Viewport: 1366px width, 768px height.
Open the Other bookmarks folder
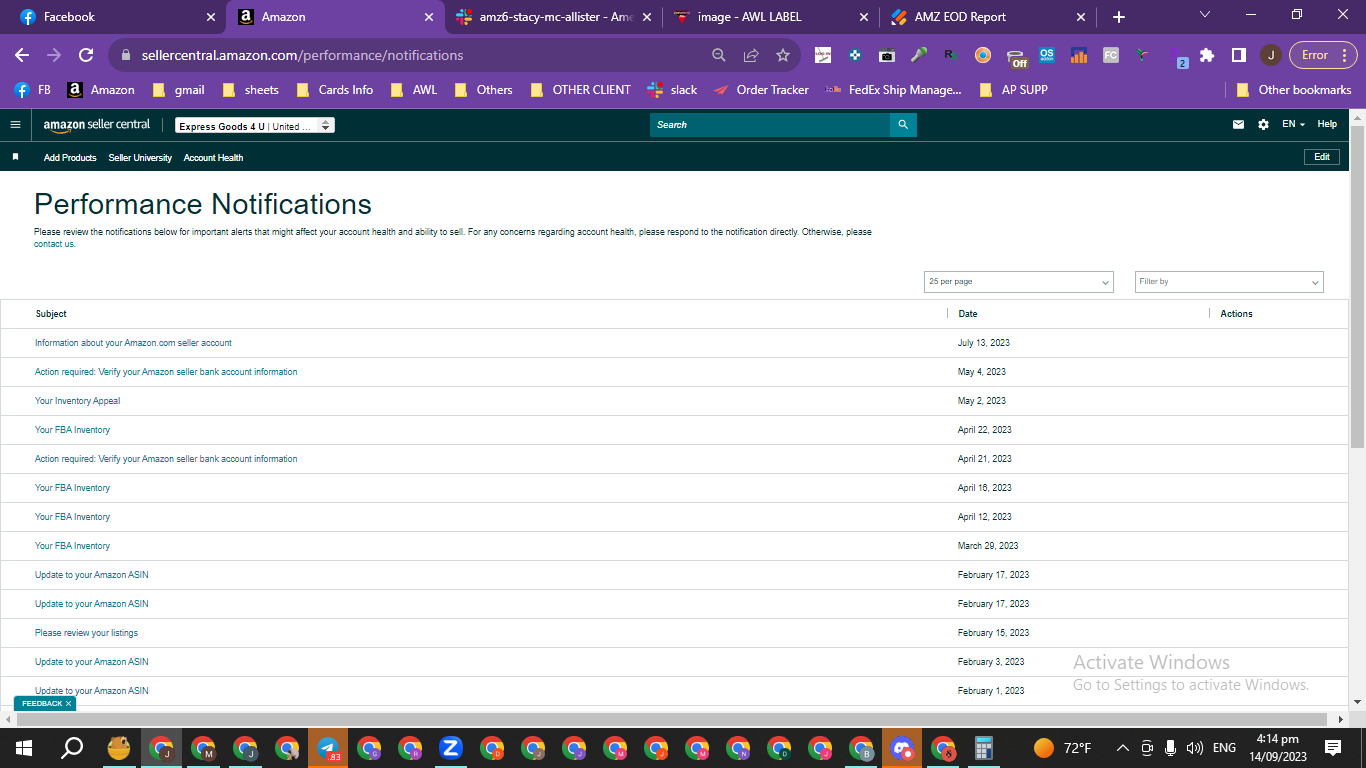[1293, 90]
